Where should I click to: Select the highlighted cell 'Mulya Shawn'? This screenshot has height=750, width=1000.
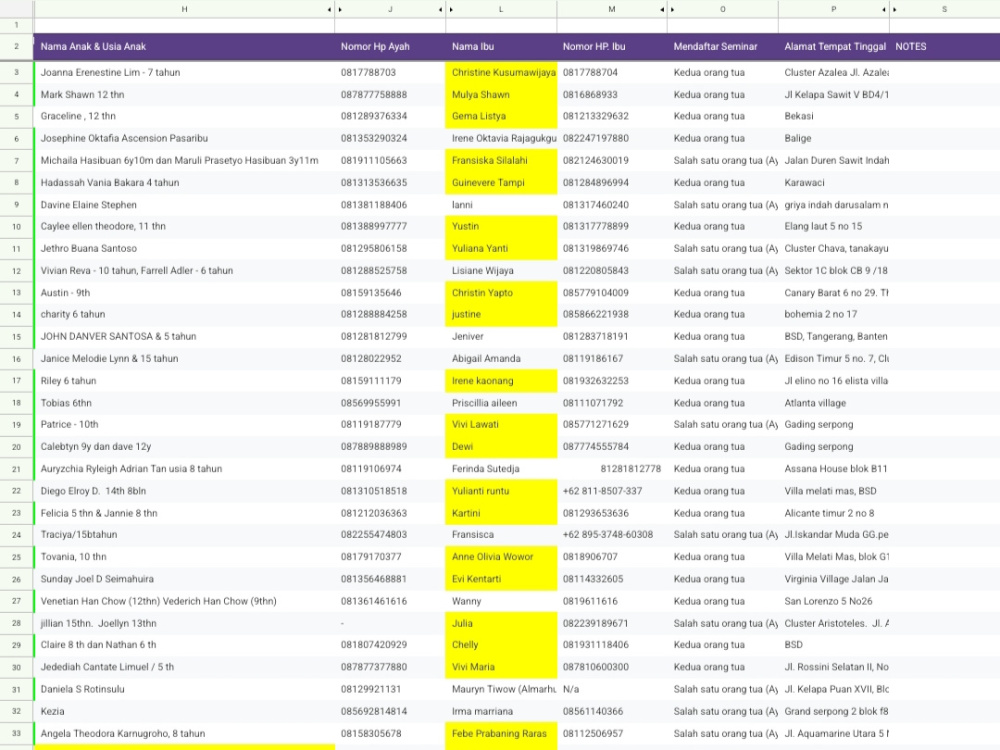pyautogui.click(x=501, y=94)
